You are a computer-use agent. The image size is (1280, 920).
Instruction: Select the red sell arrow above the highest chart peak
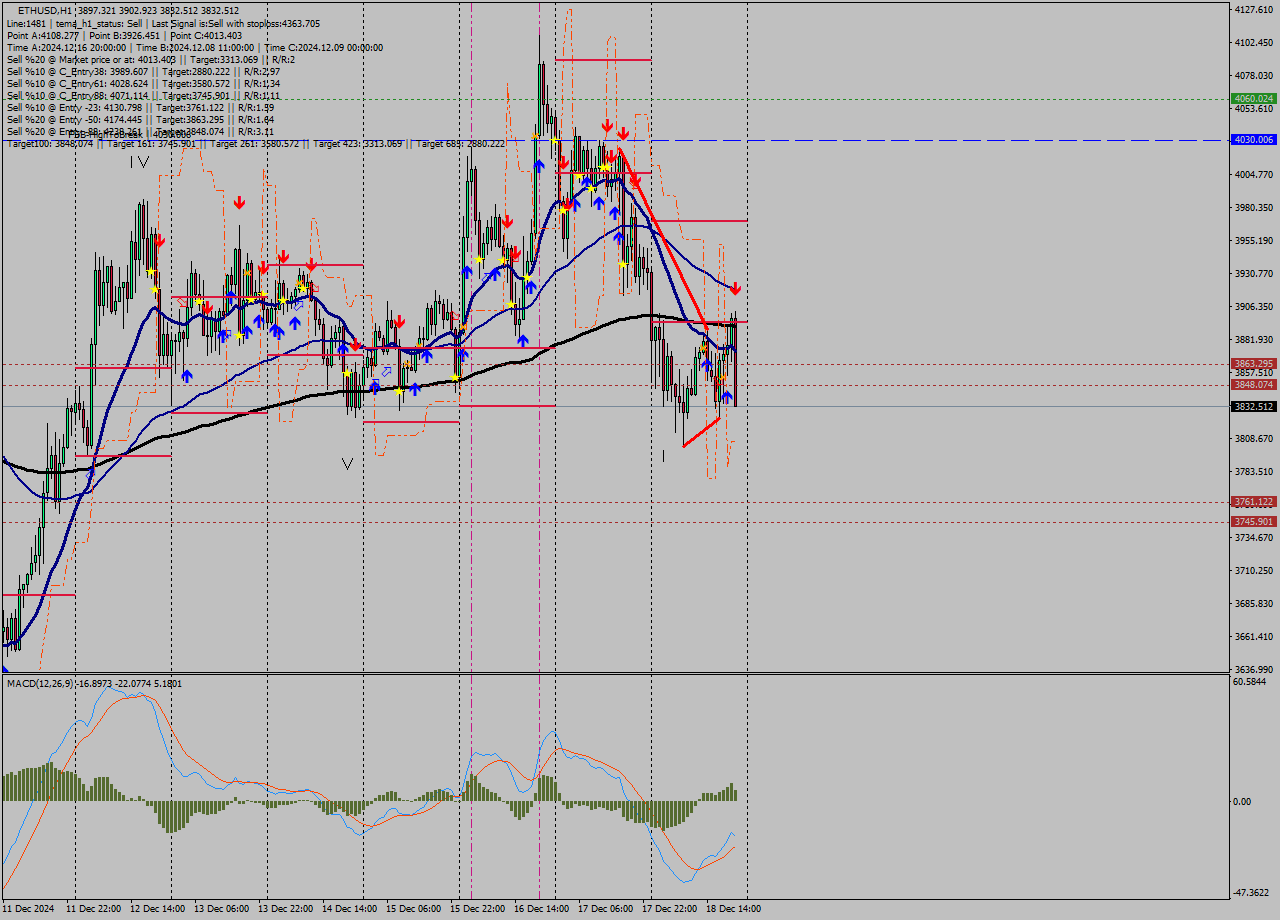(605, 126)
